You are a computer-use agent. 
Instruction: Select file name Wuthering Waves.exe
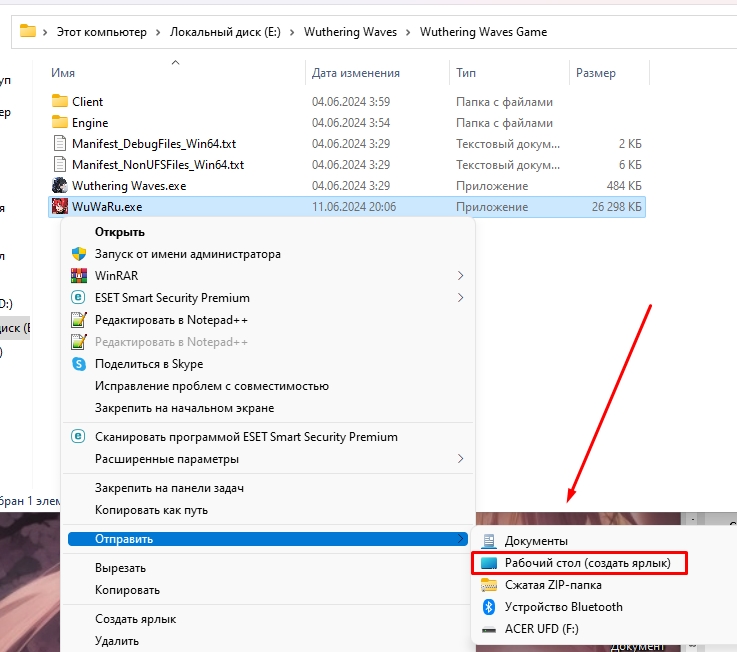click(129, 186)
